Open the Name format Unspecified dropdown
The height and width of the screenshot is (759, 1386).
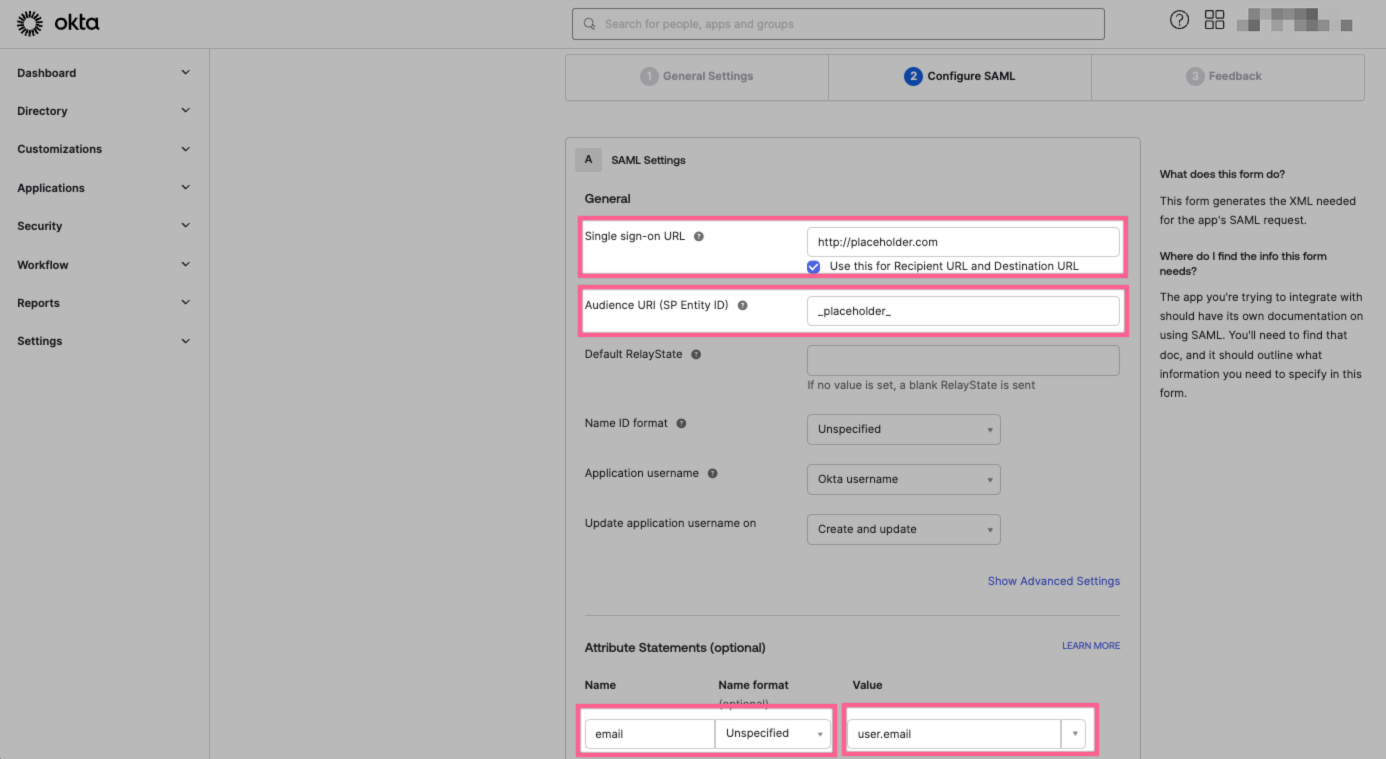(x=772, y=733)
